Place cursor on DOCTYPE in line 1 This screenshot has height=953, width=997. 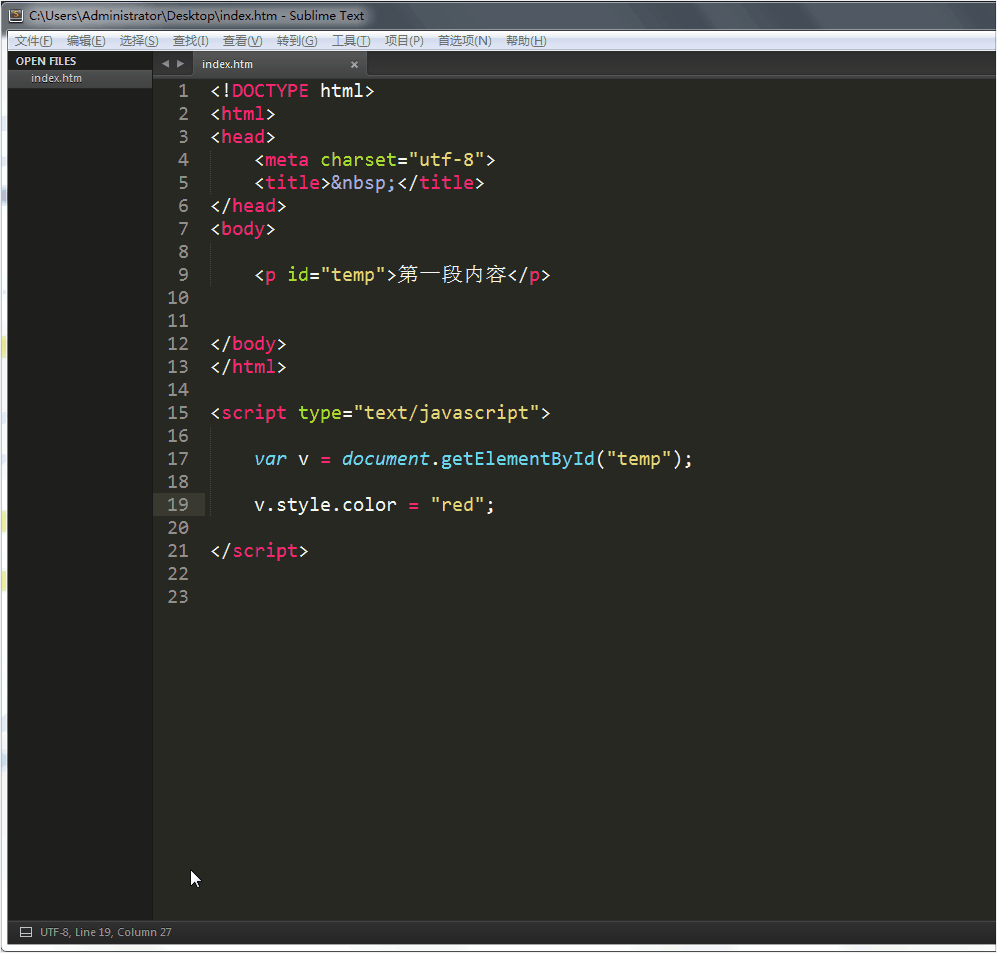click(270, 91)
